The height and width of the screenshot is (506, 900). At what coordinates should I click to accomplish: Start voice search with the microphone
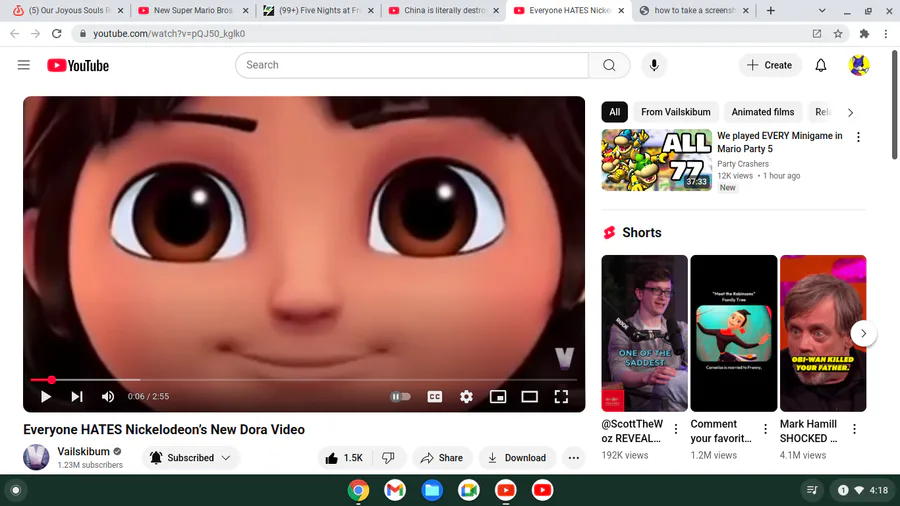coord(654,65)
